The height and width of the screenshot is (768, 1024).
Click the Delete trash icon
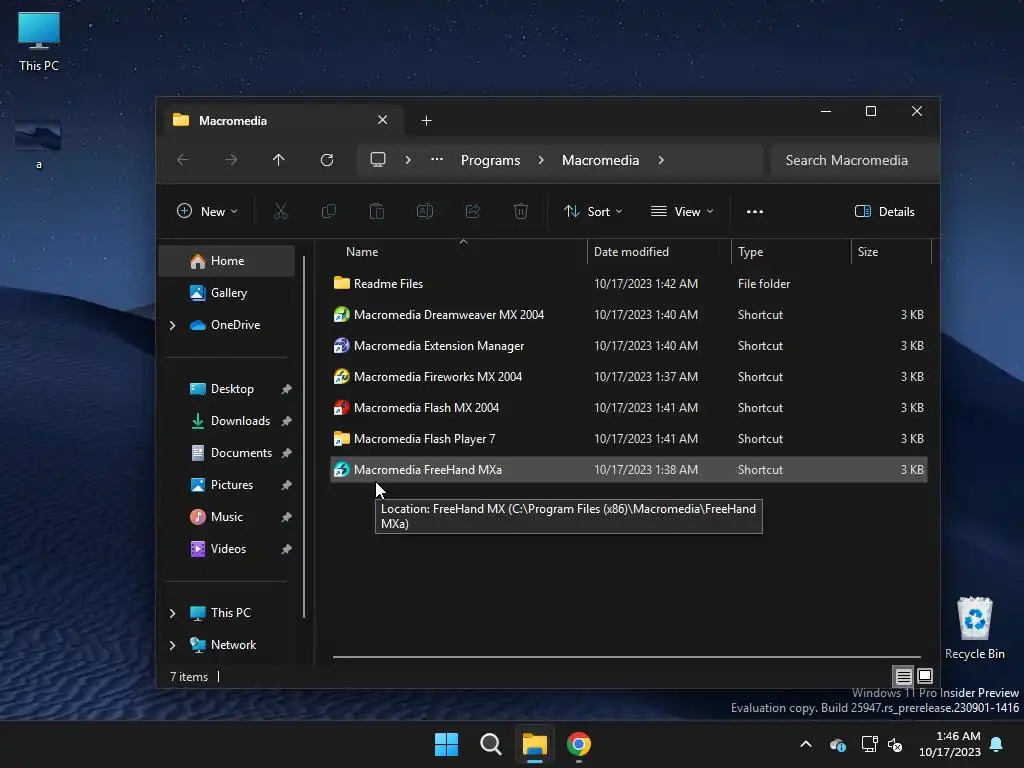point(520,211)
